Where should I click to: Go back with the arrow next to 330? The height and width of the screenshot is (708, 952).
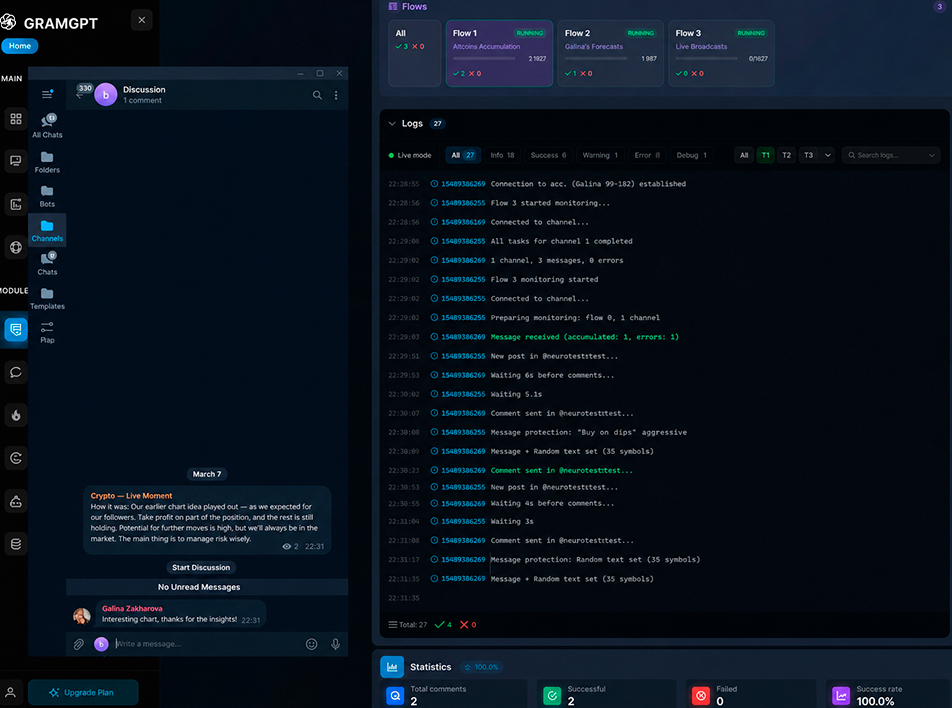(80, 95)
